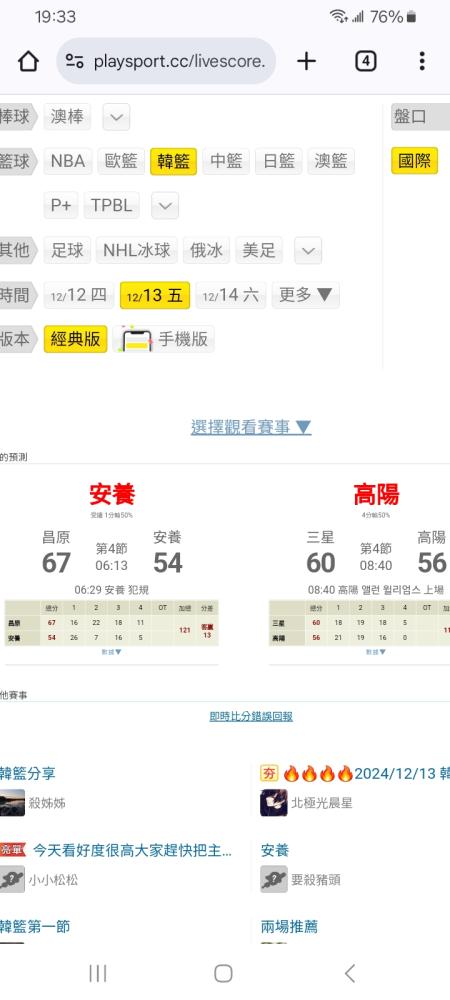Click the playsport.cc address bar URL
450x1000 pixels.
tap(179, 61)
